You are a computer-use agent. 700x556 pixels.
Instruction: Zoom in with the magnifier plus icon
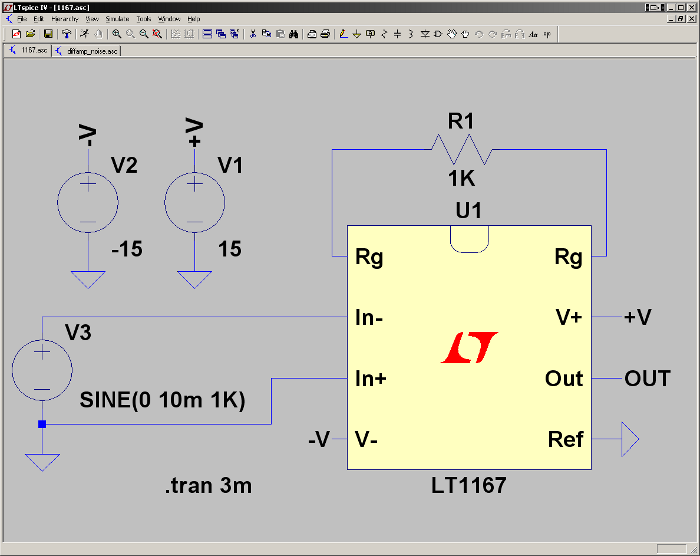(117, 34)
